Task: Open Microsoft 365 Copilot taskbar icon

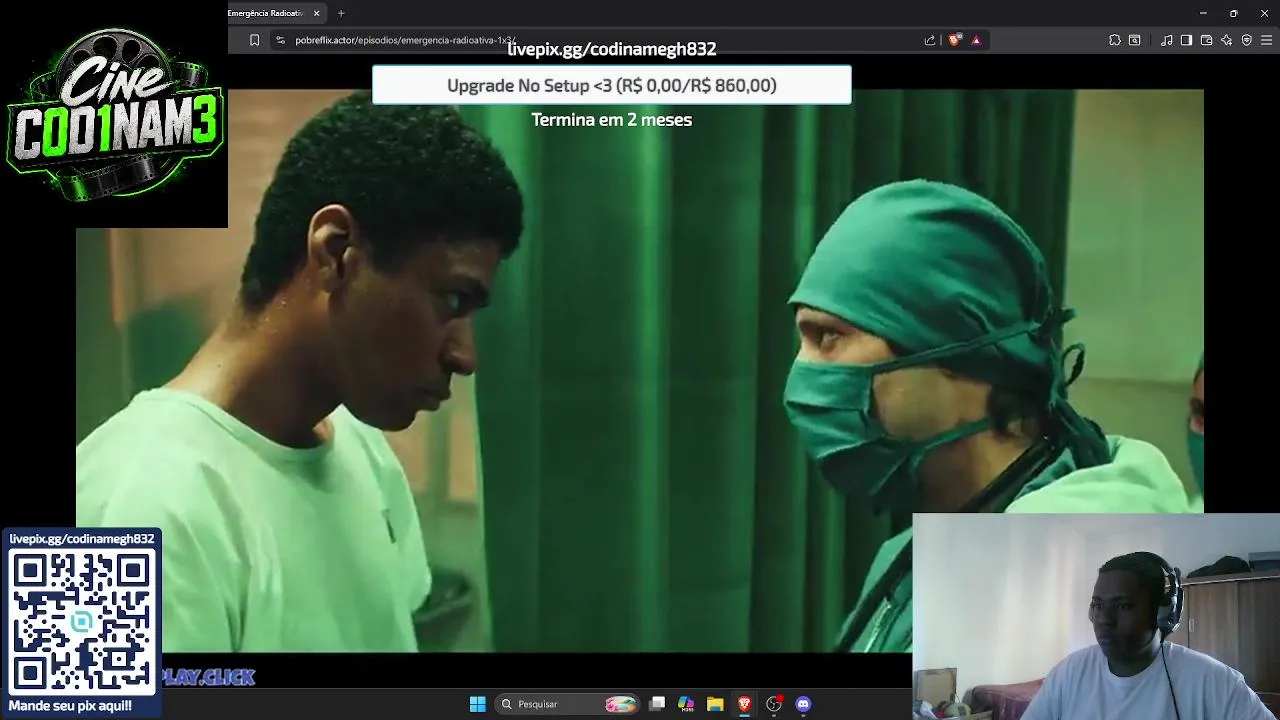Action: click(x=686, y=704)
